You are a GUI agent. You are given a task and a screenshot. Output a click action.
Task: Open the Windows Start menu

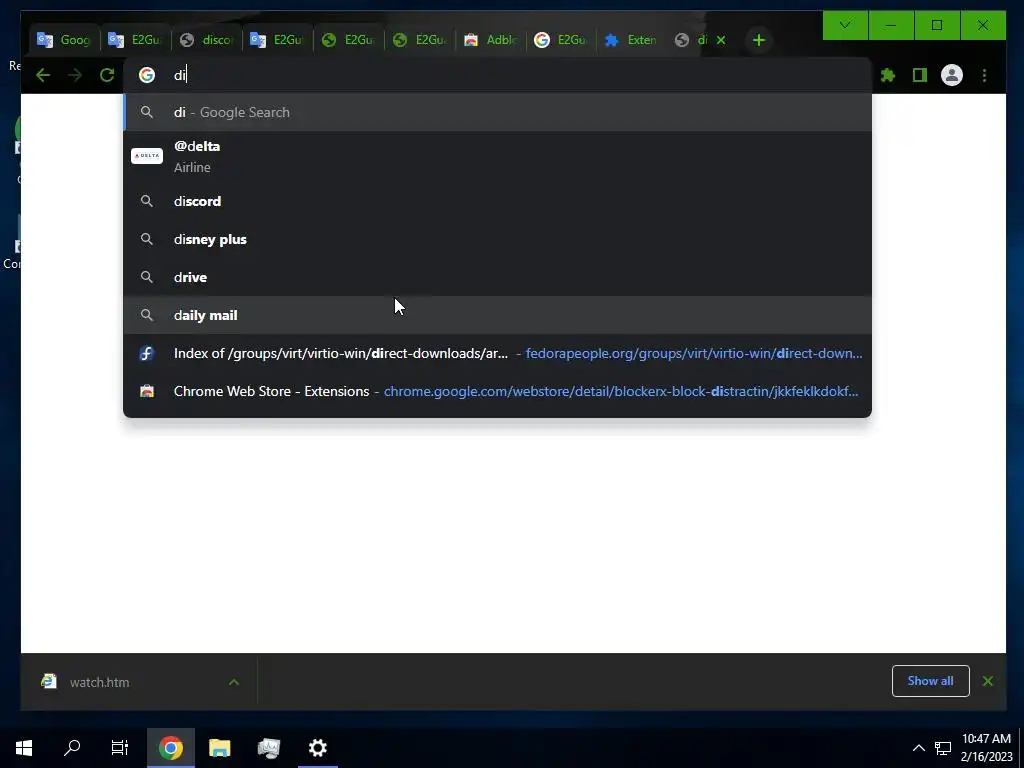pos(24,748)
